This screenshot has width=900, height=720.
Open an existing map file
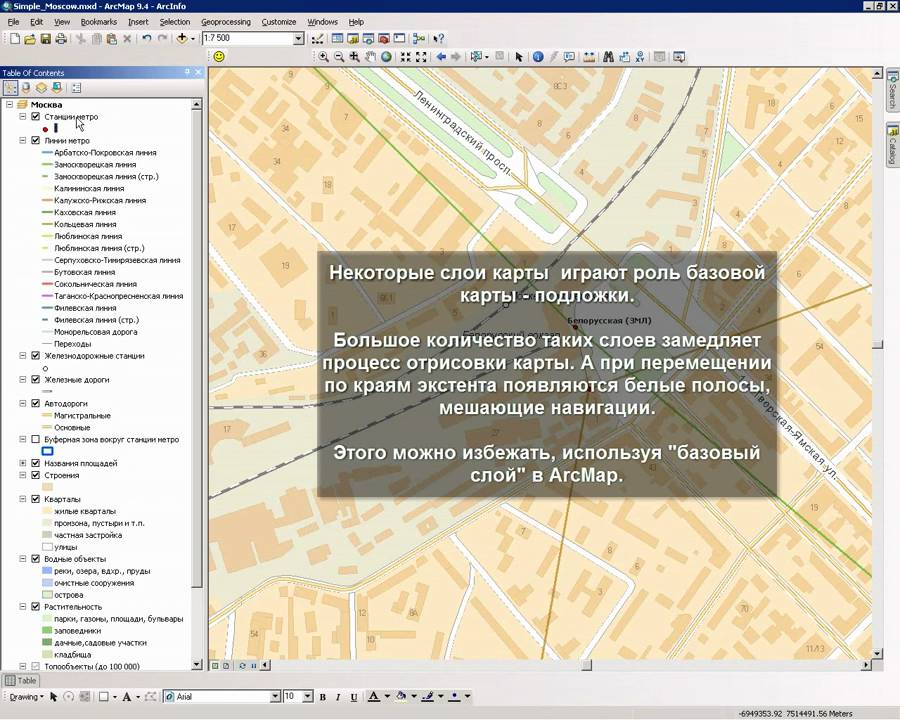(x=30, y=39)
